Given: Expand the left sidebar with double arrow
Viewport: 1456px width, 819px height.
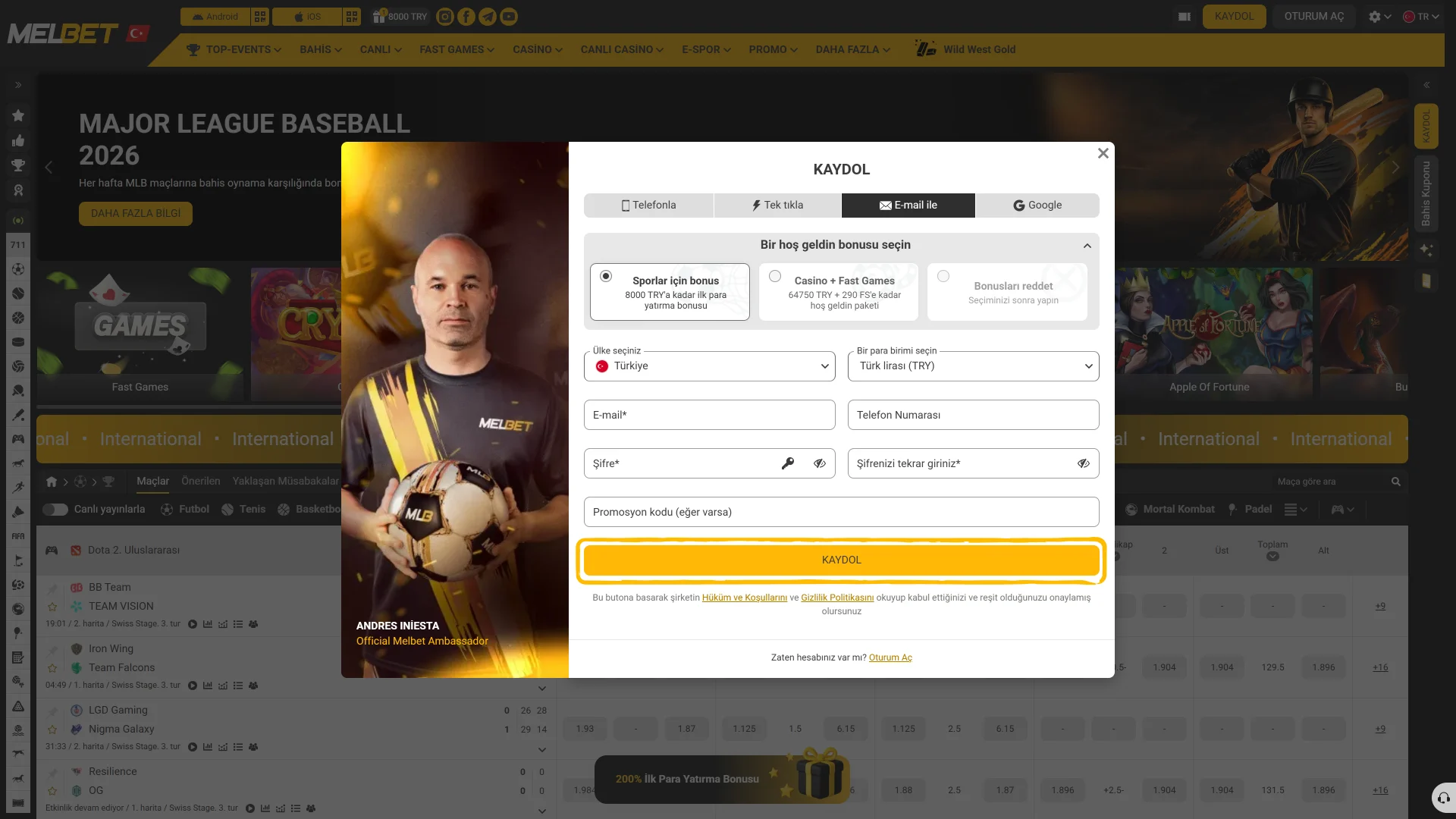Looking at the screenshot, I should (18, 85).
